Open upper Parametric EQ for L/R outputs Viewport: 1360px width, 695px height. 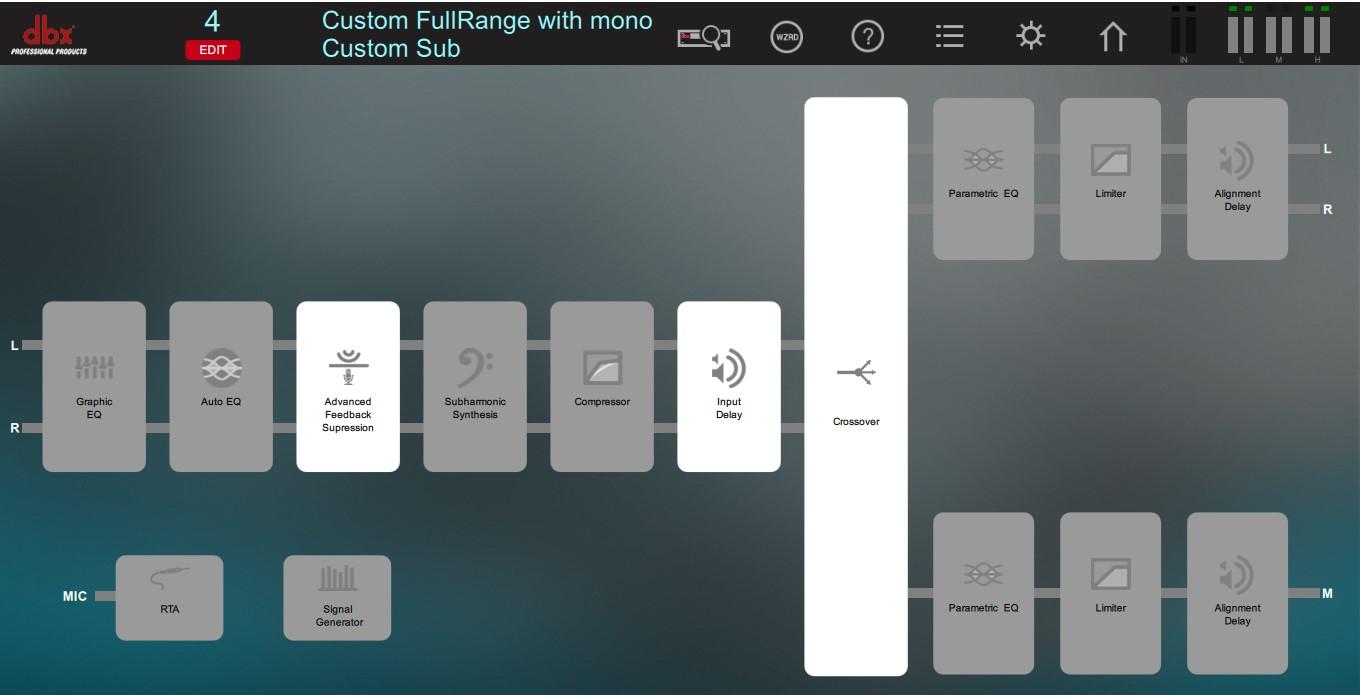point(983,178)
